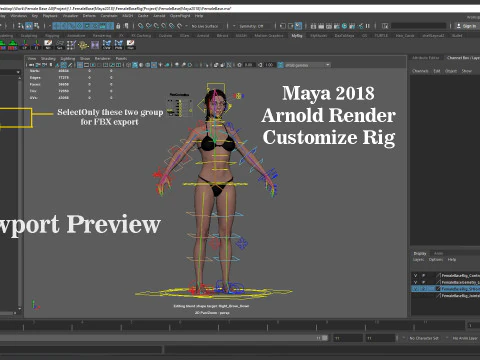480x360 pixels.
Task: Click the circular teal IPR render icon
Action: [344, 26]
